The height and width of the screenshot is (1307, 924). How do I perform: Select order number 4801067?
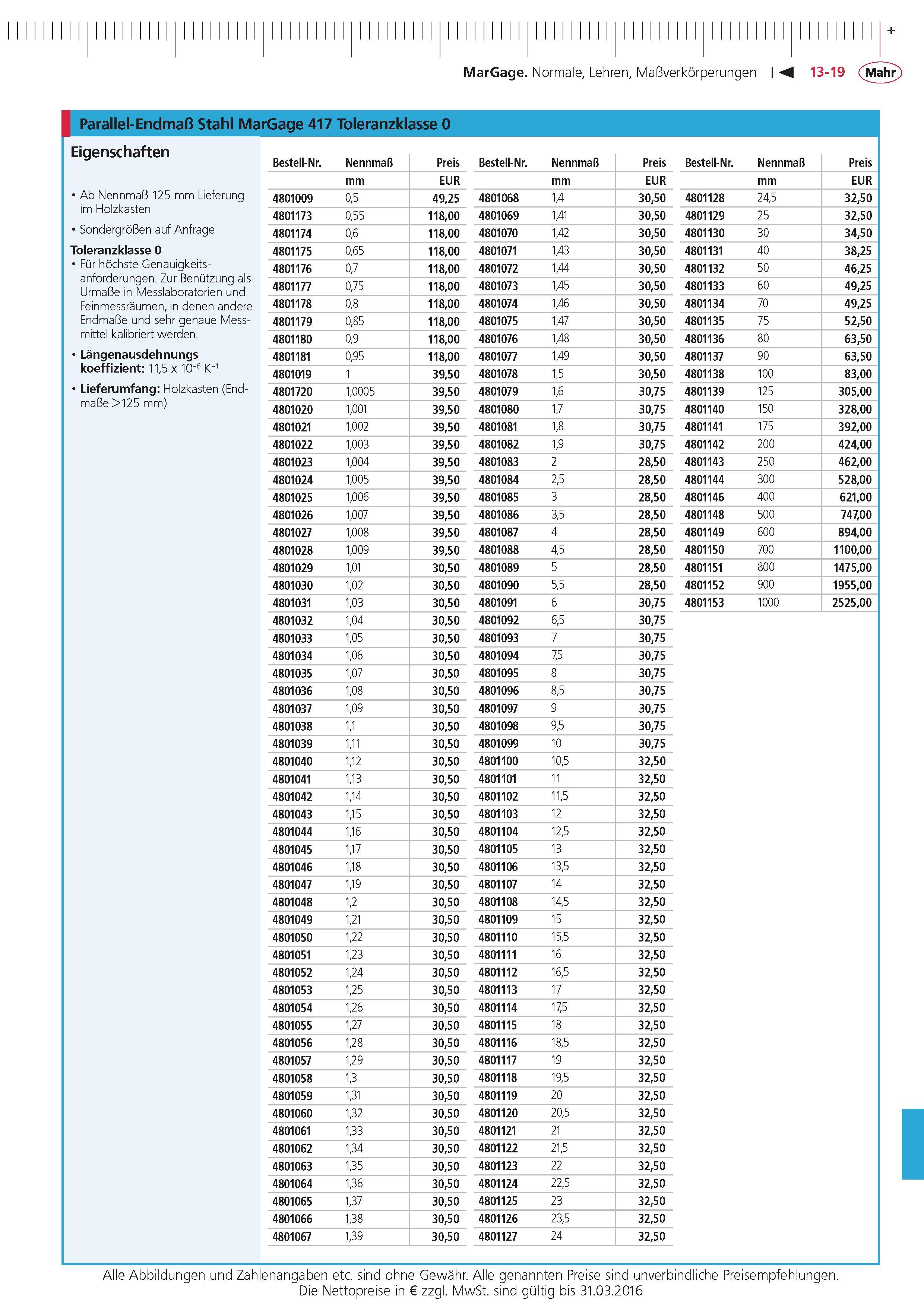pos(292,1237)
